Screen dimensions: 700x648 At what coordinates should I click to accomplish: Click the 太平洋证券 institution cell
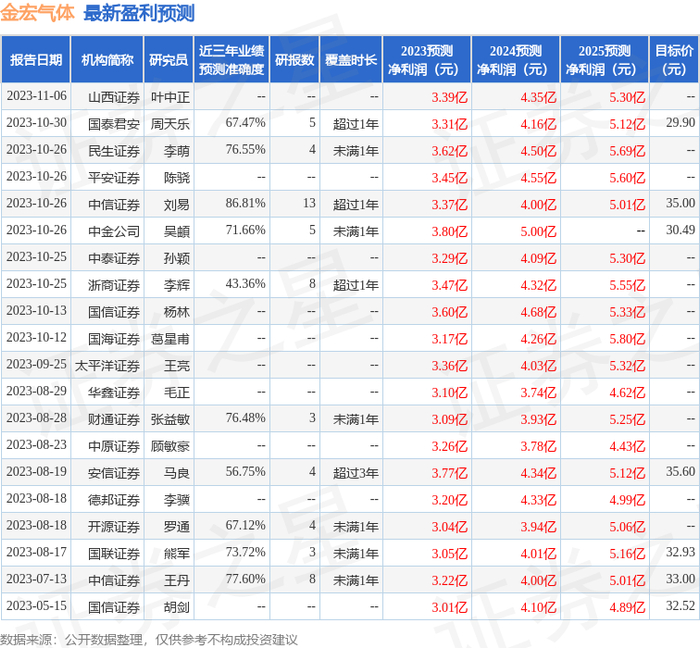pos(107,366)
